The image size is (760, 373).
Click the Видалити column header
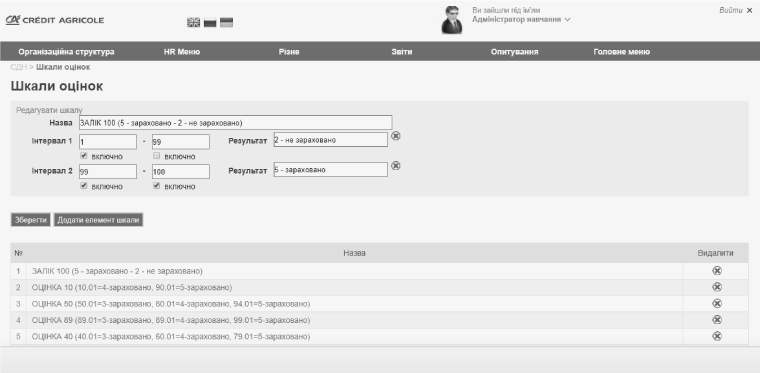(x=715, y=253)
